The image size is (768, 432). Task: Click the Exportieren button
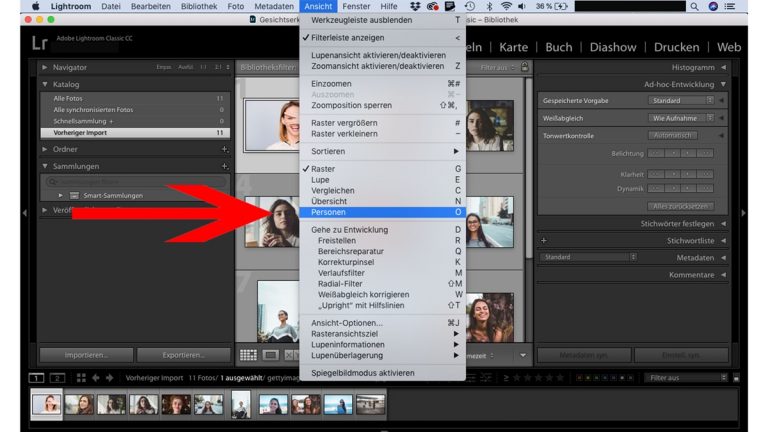[181, 355]
